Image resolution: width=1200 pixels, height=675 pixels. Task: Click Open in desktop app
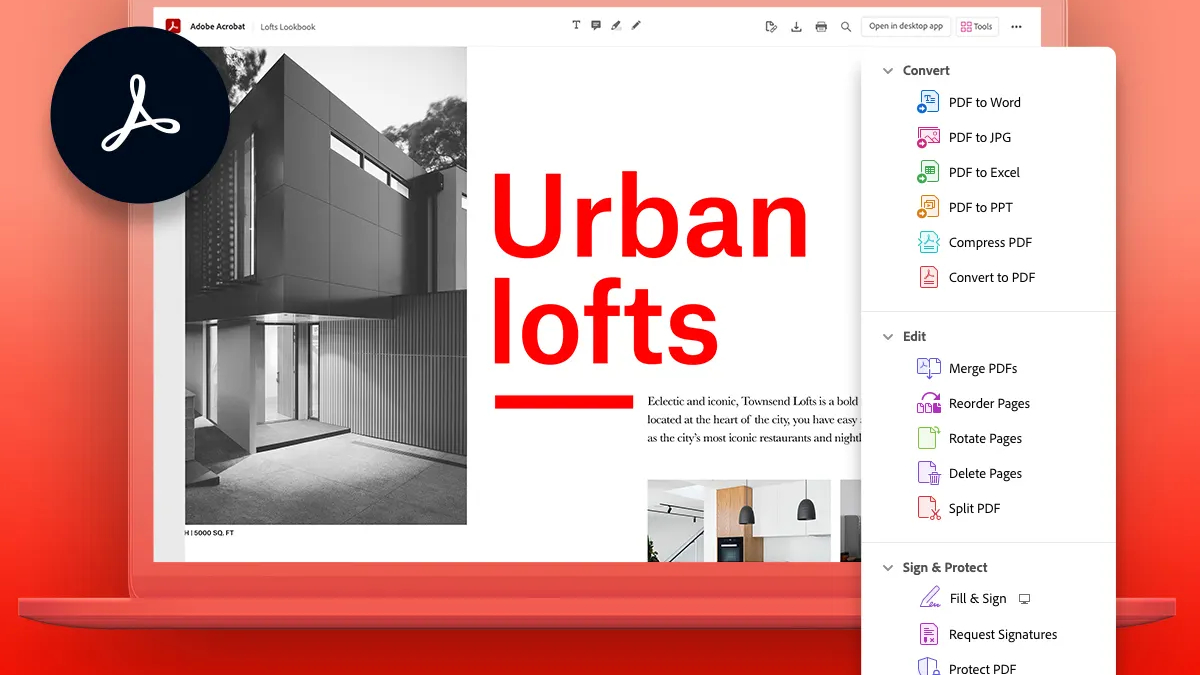click(905, 26)
